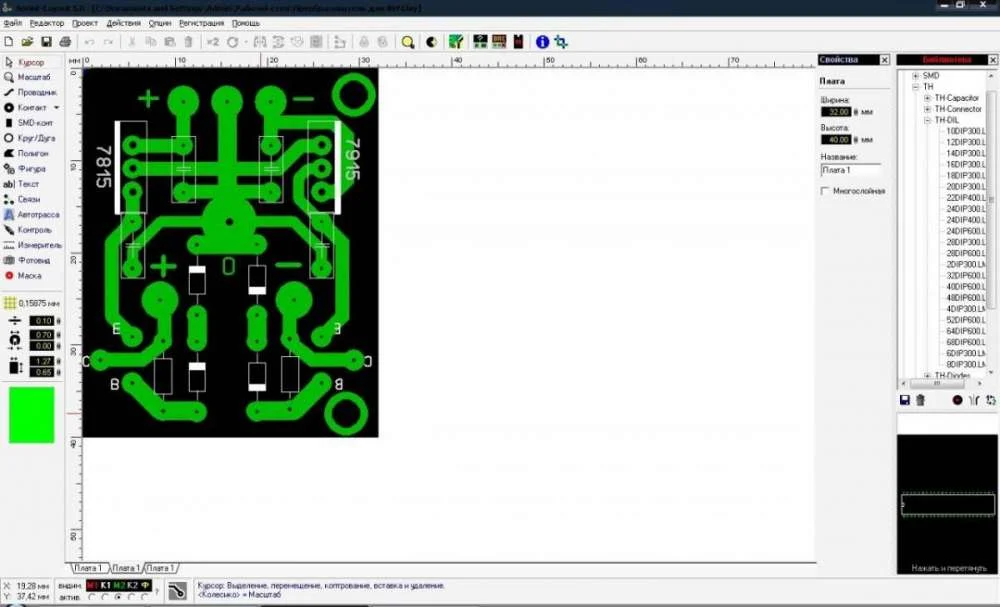Click the Название board name field
Screen dimensions: 1000x607
(851, 170)
